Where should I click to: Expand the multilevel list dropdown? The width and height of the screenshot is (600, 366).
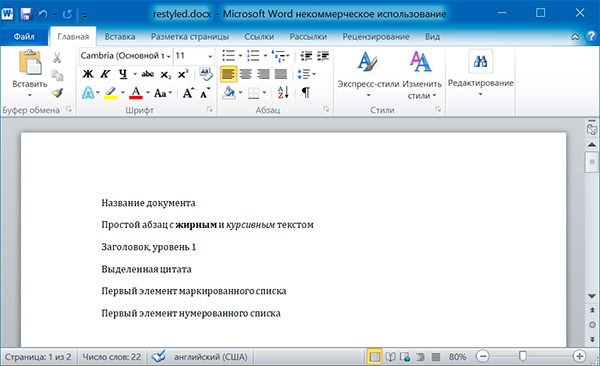click(x=288, y=56)
